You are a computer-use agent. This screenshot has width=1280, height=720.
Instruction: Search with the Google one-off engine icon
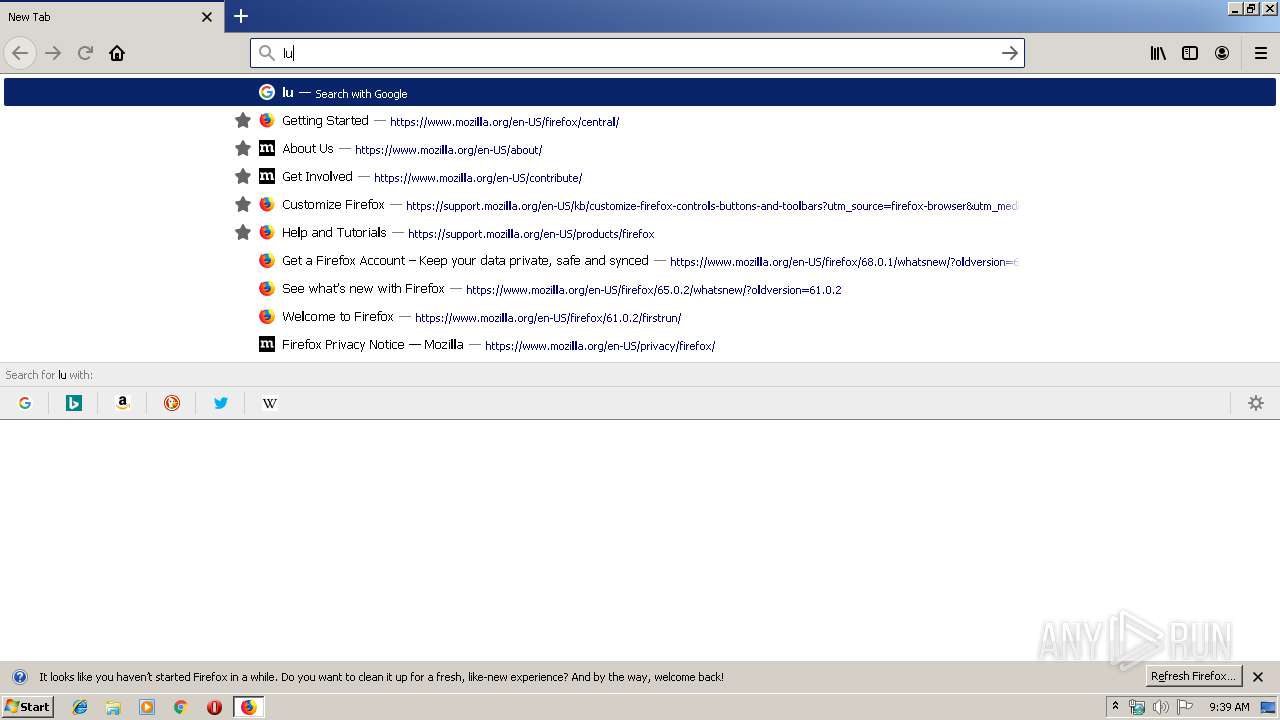[25, 403]
